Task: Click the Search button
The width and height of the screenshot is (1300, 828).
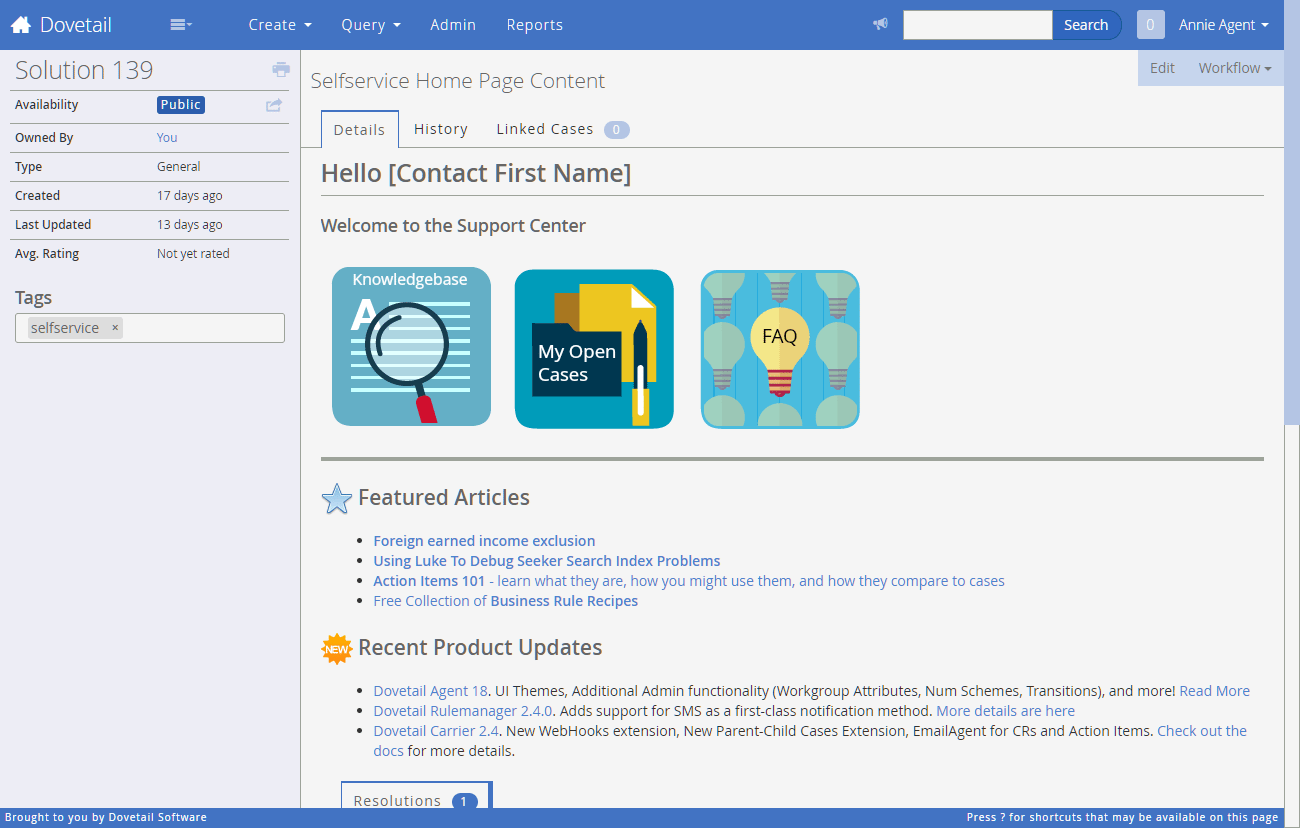Action: click(1086, 25)
